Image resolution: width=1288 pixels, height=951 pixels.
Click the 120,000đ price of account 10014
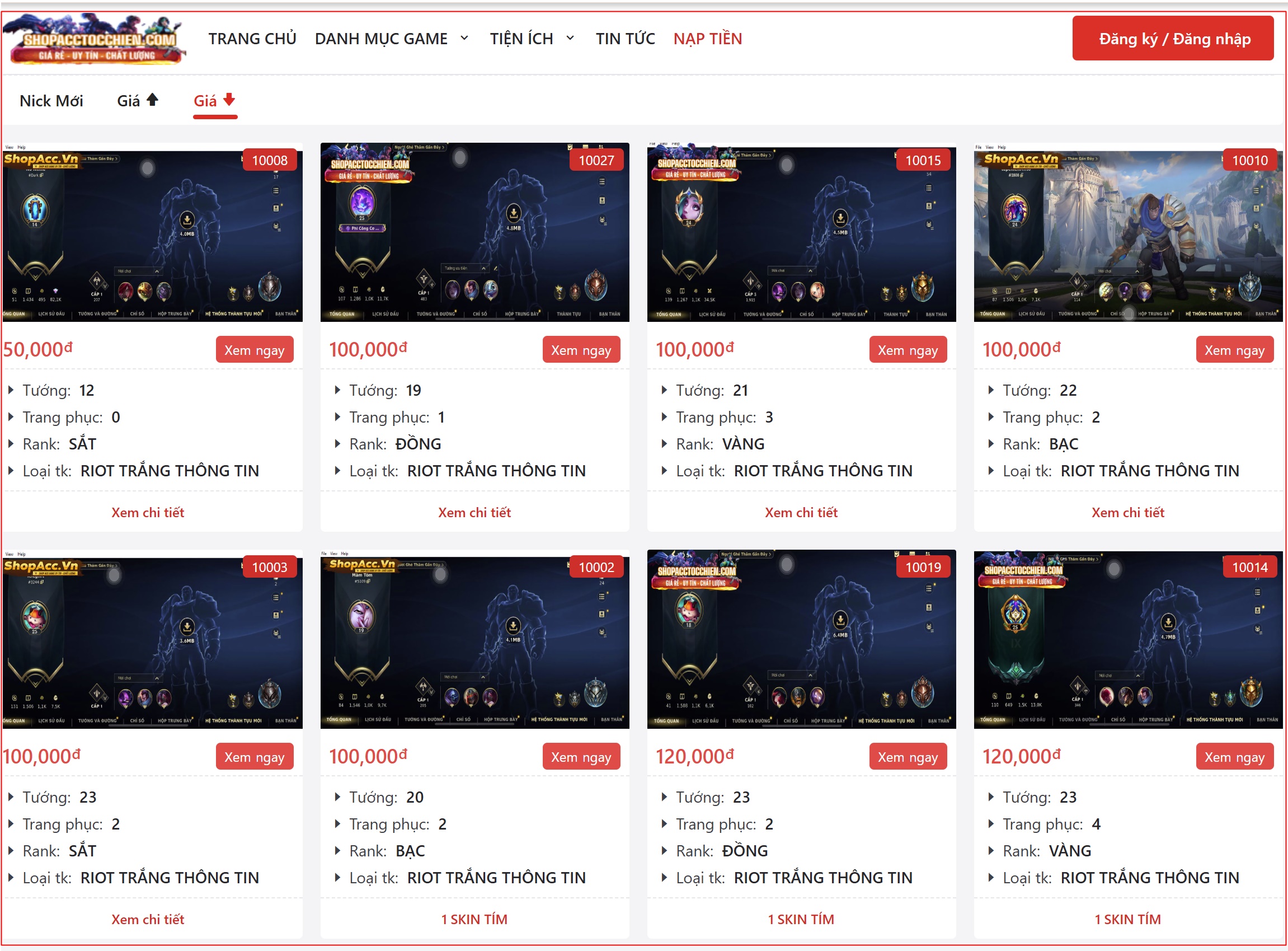click(1022, 756)
